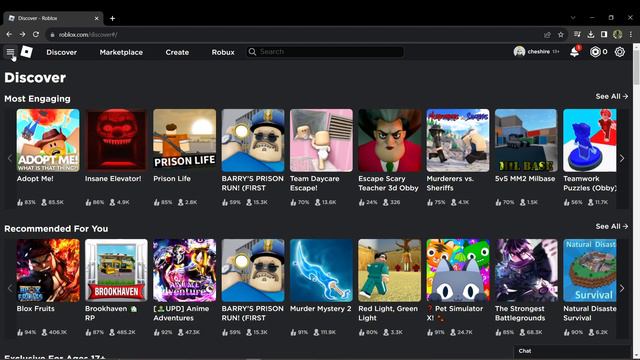Viewport: 640px width, 360px height.
Task: Move the Most Engaging carousel left
Action: 10,158
